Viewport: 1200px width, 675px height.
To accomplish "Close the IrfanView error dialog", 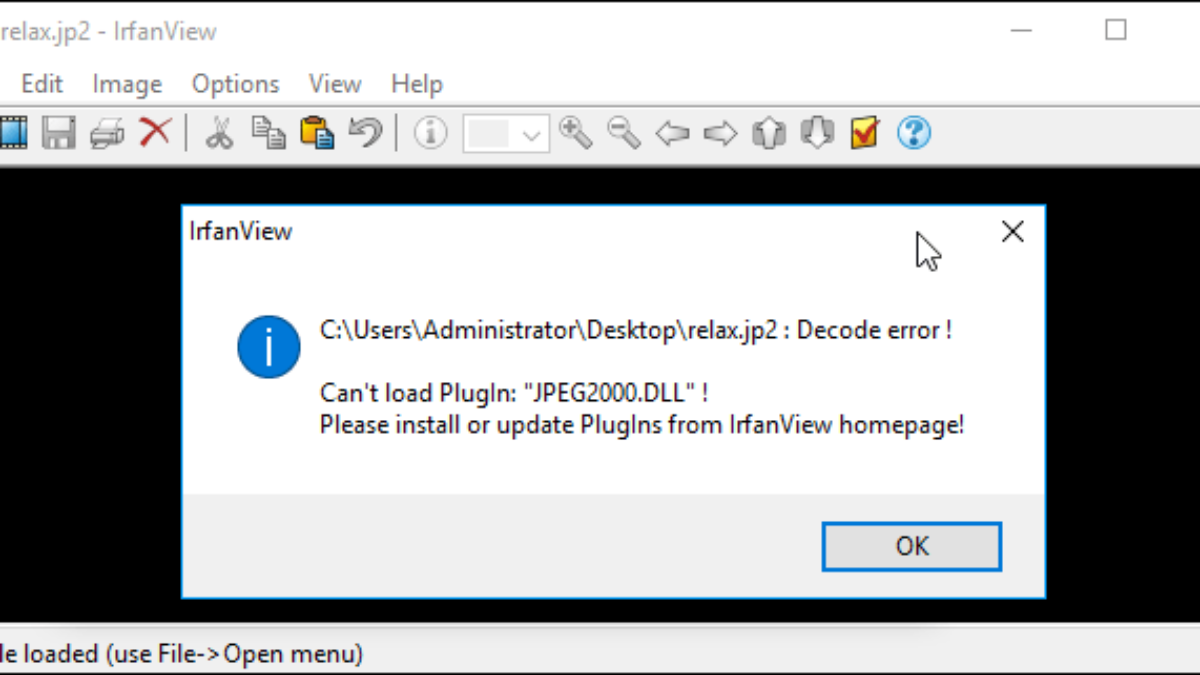I will [1012, 232].
